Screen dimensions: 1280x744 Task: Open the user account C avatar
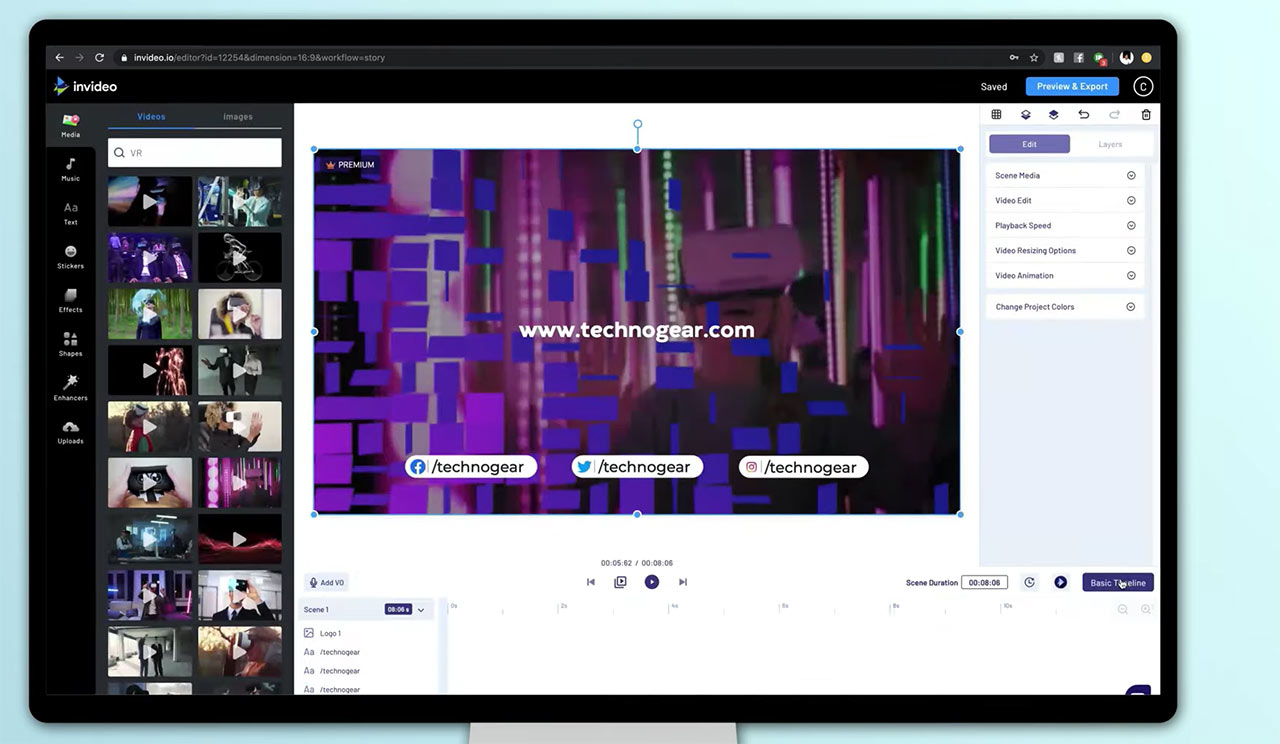click(x=1143, y=87)
